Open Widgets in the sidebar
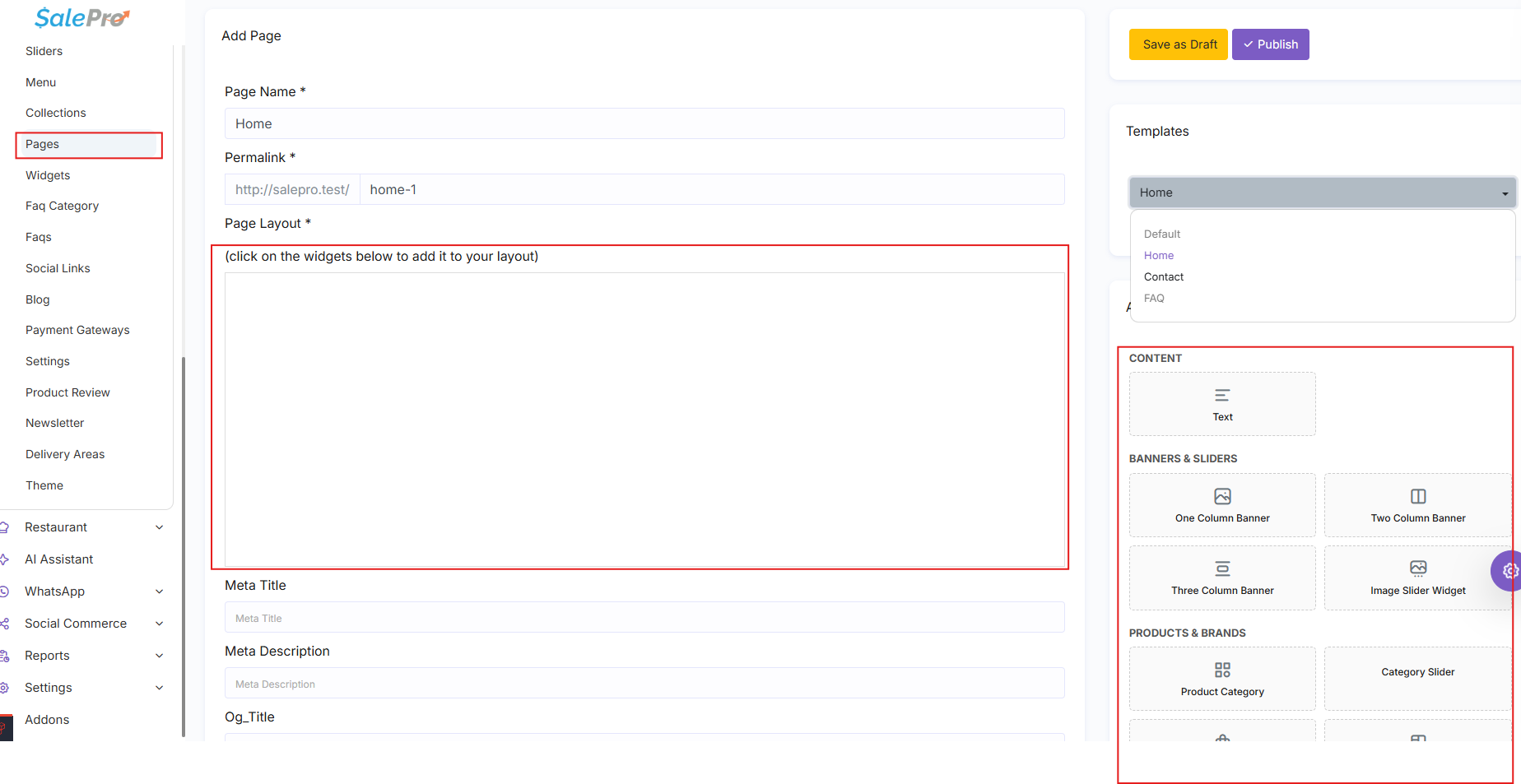Screen dimensions: 1521x784 pos(48,175)
